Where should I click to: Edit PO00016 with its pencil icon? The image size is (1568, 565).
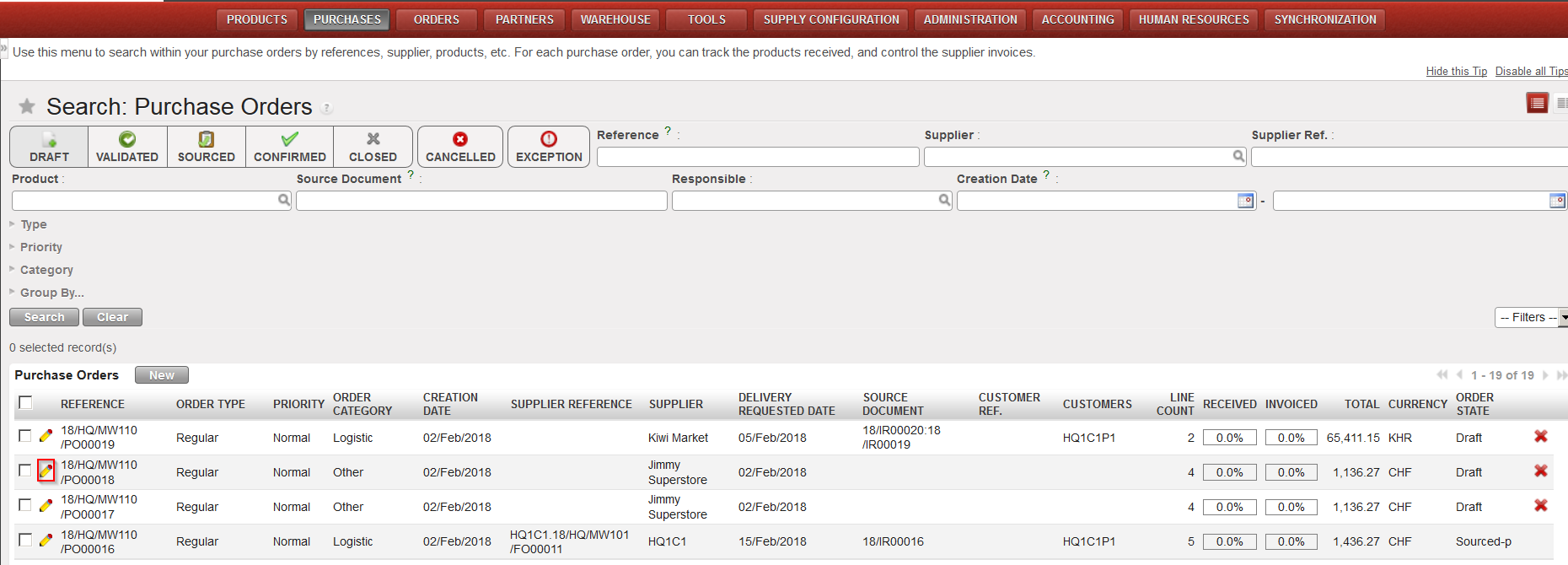pos(46,540)
